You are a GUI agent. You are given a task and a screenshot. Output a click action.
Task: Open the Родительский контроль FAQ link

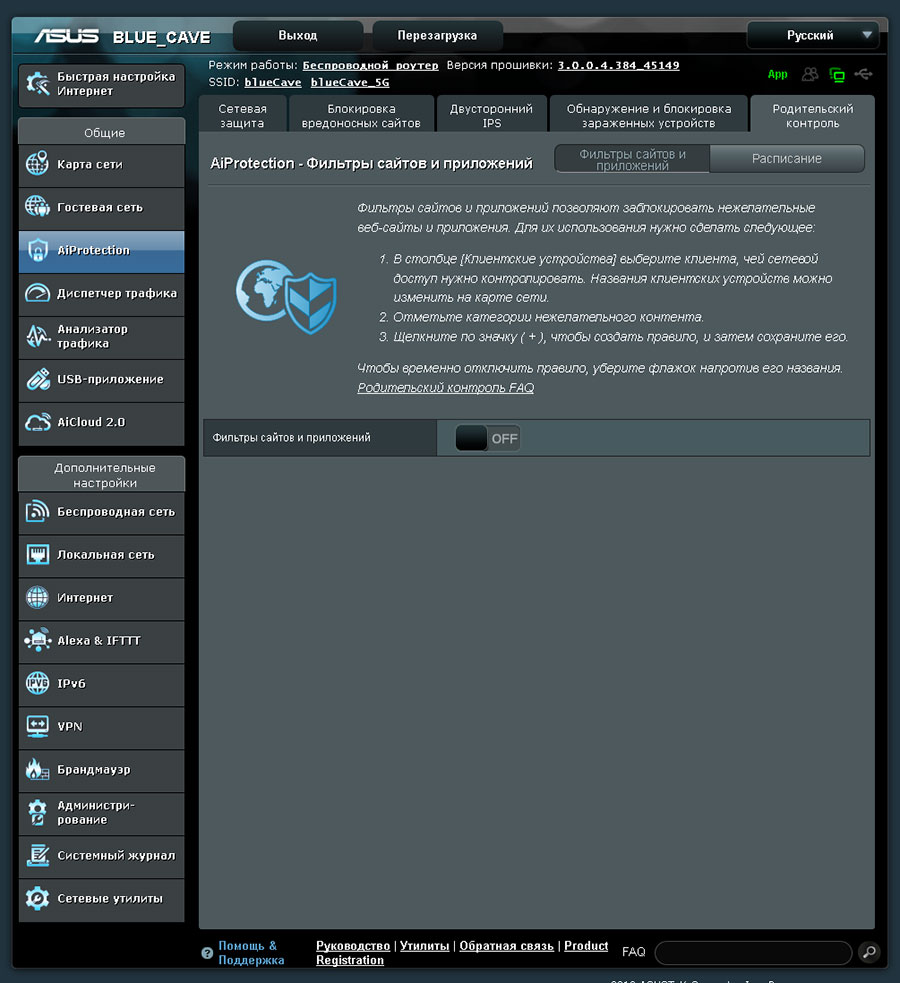[446, 388]
